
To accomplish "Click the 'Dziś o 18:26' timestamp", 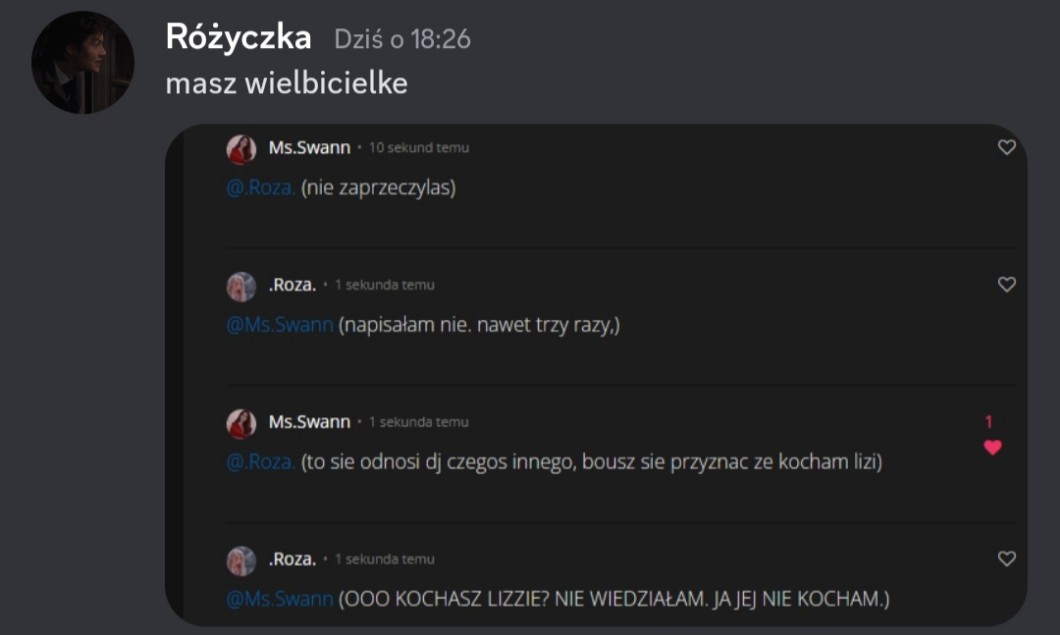I will click(x=402, y=39).
